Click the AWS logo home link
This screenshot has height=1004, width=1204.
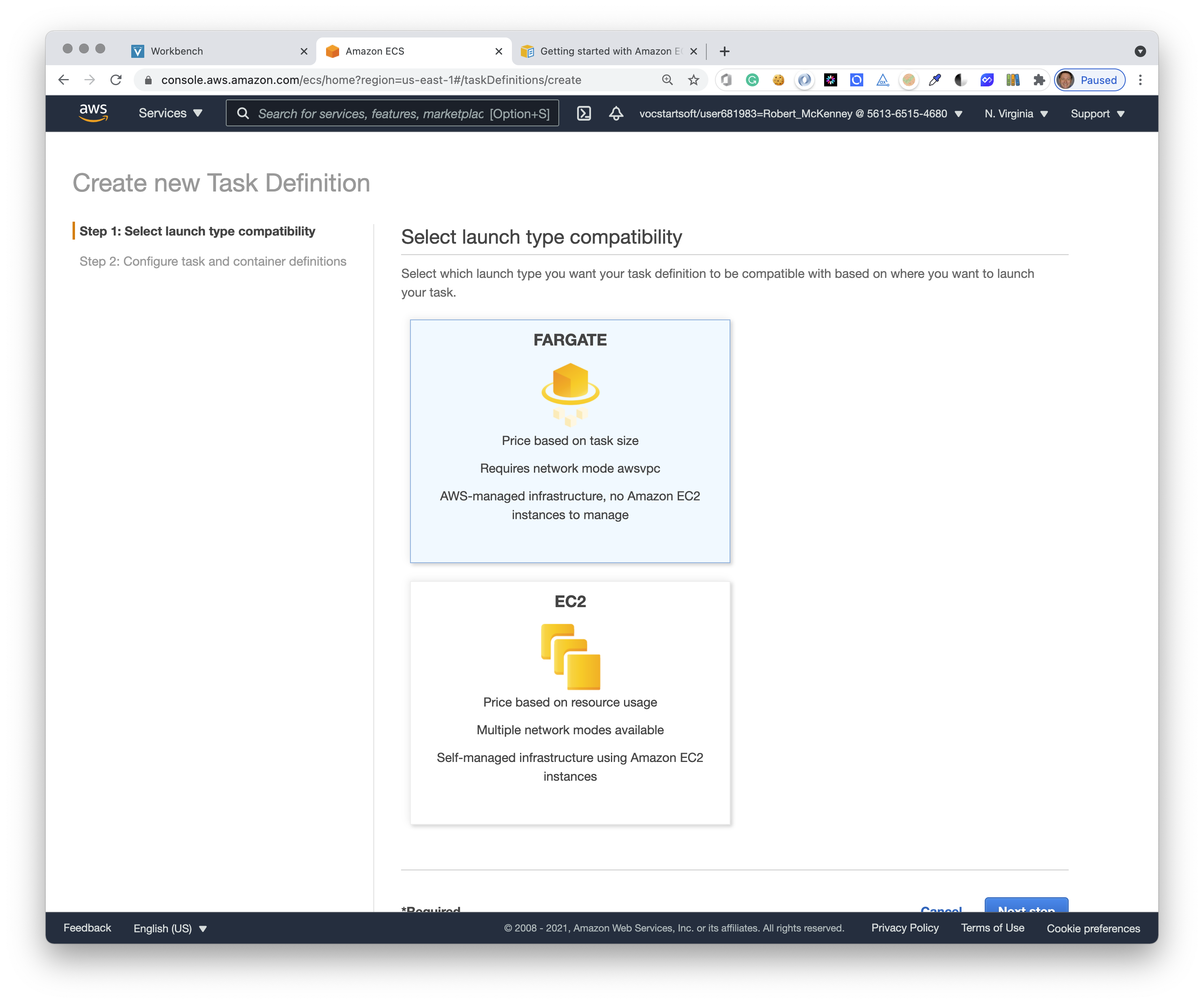point(93,113)
